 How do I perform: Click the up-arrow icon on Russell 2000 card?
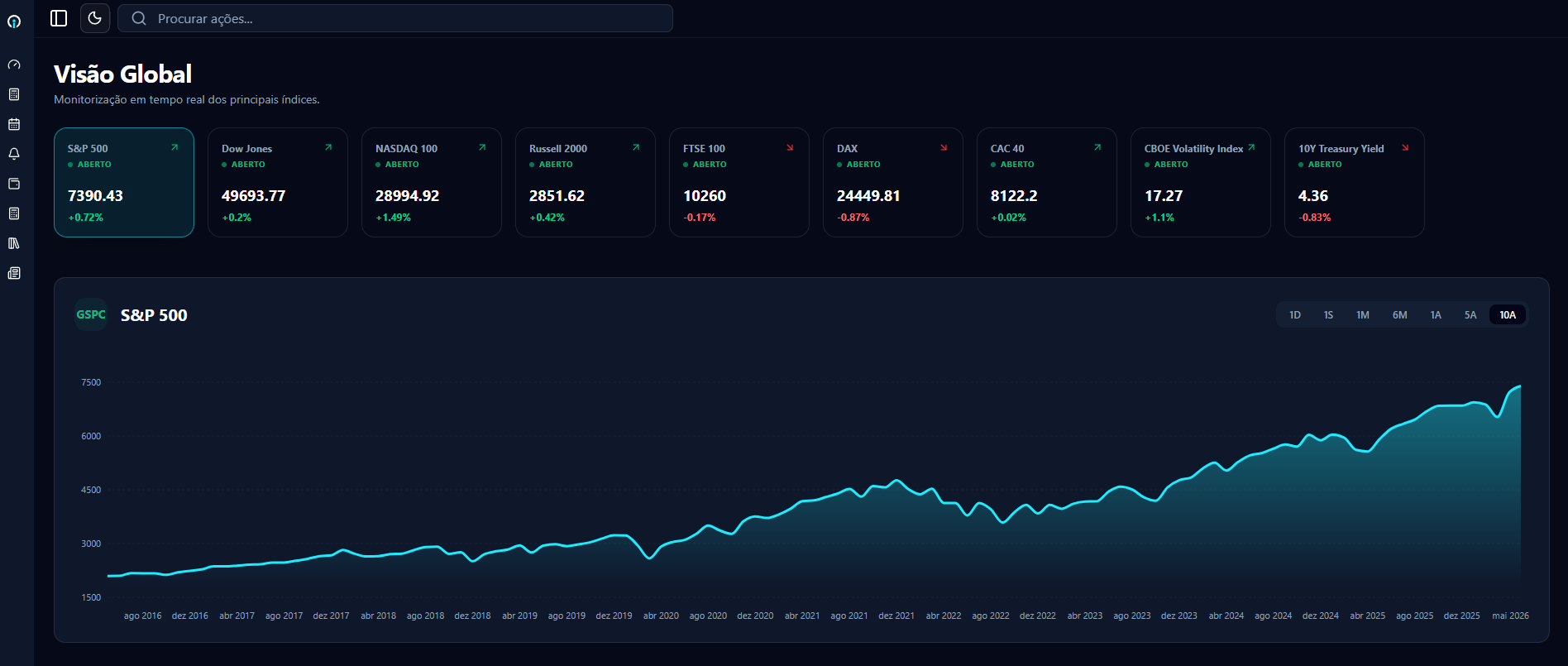(636, 147)
